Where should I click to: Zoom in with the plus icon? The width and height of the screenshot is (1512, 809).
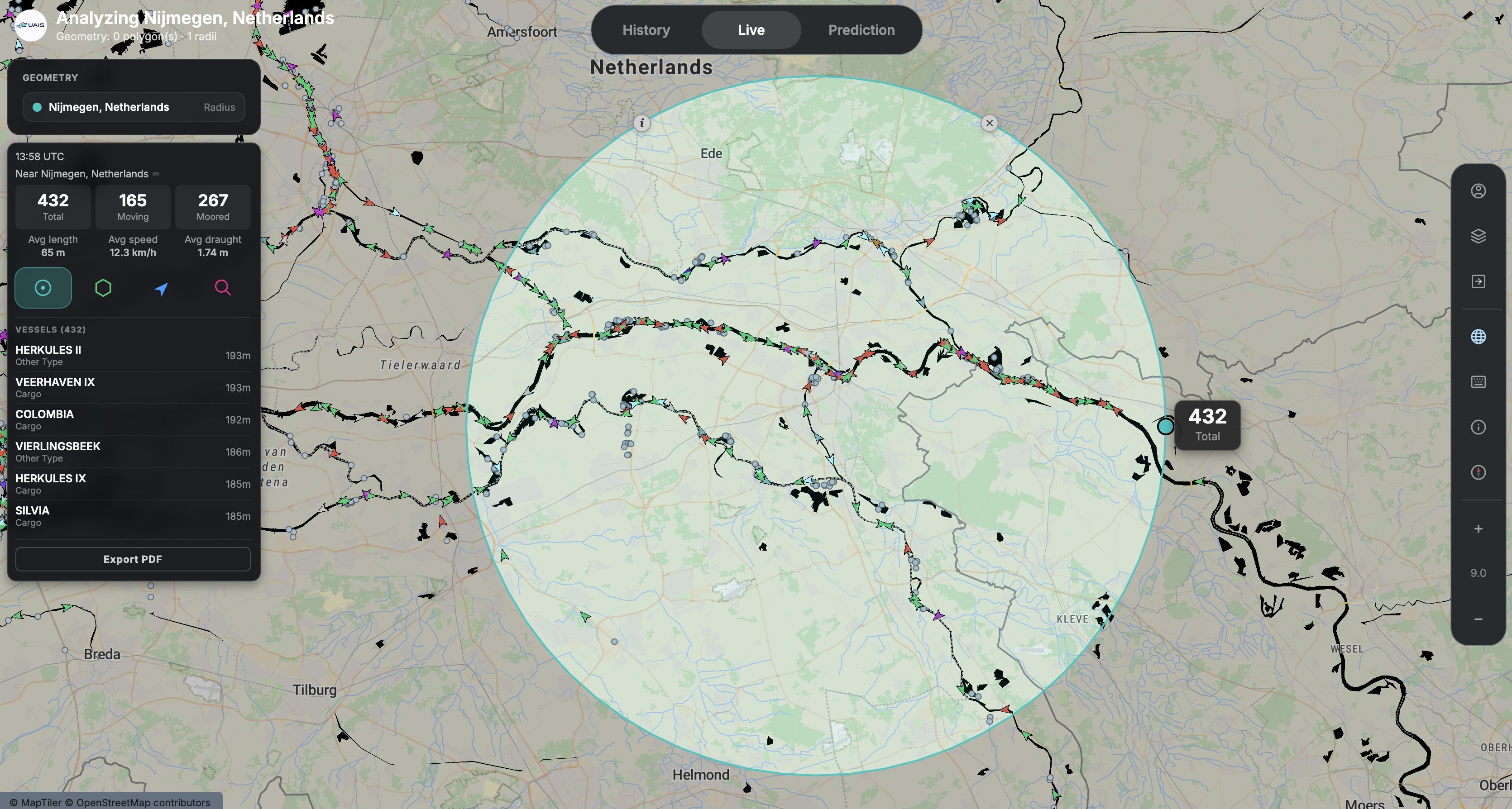click(x=1478, y=528)
